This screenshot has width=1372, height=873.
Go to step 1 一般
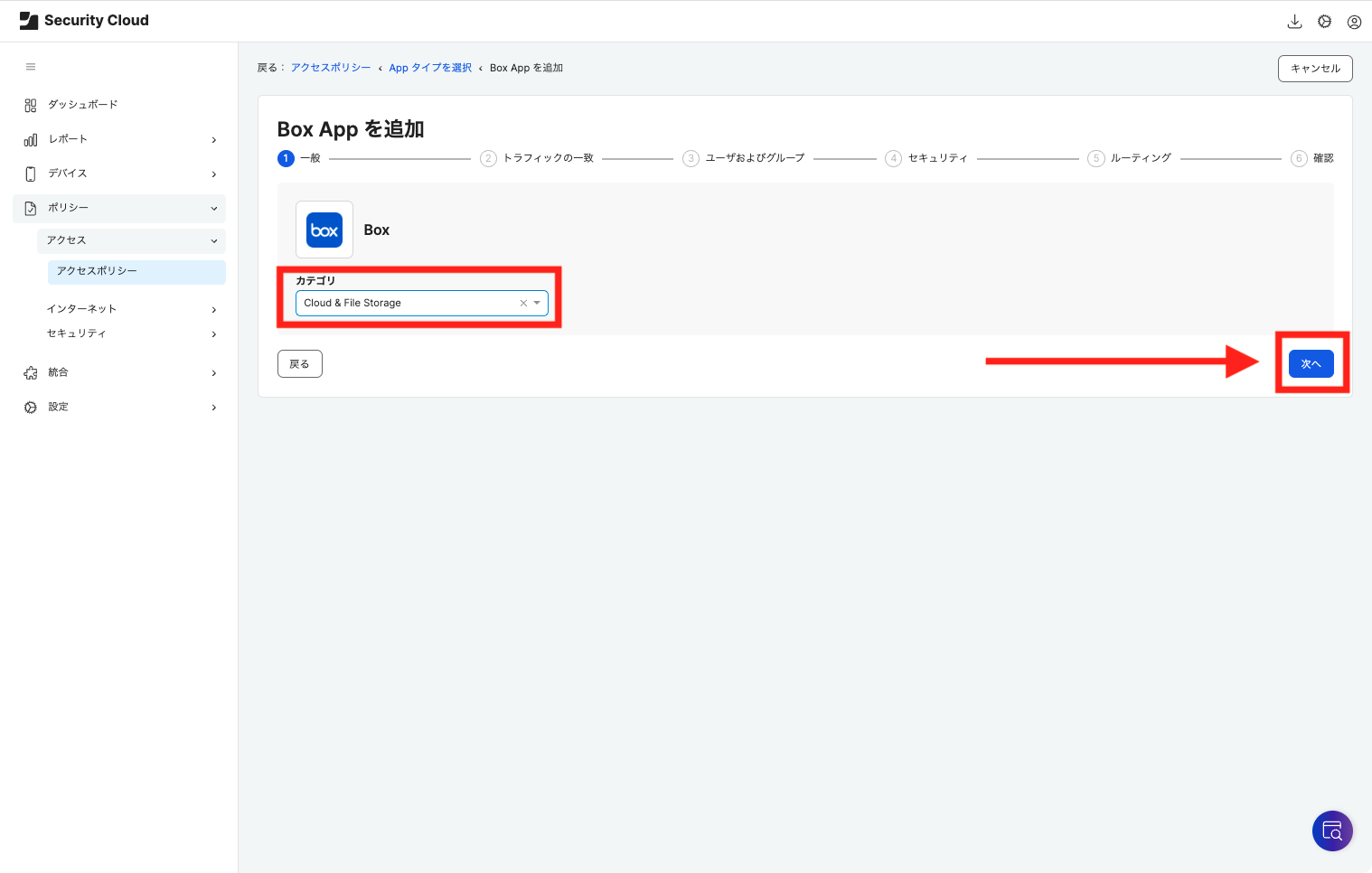click(299, 158)
